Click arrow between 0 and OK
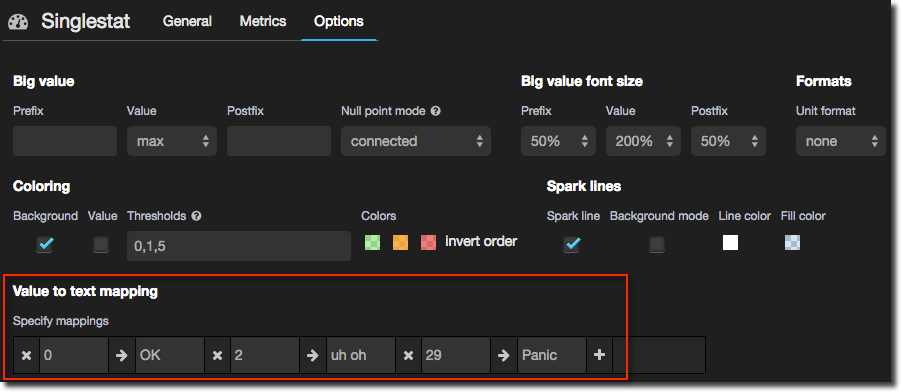Viewport: 901px width, 392px height. click(x=121, y=355)
